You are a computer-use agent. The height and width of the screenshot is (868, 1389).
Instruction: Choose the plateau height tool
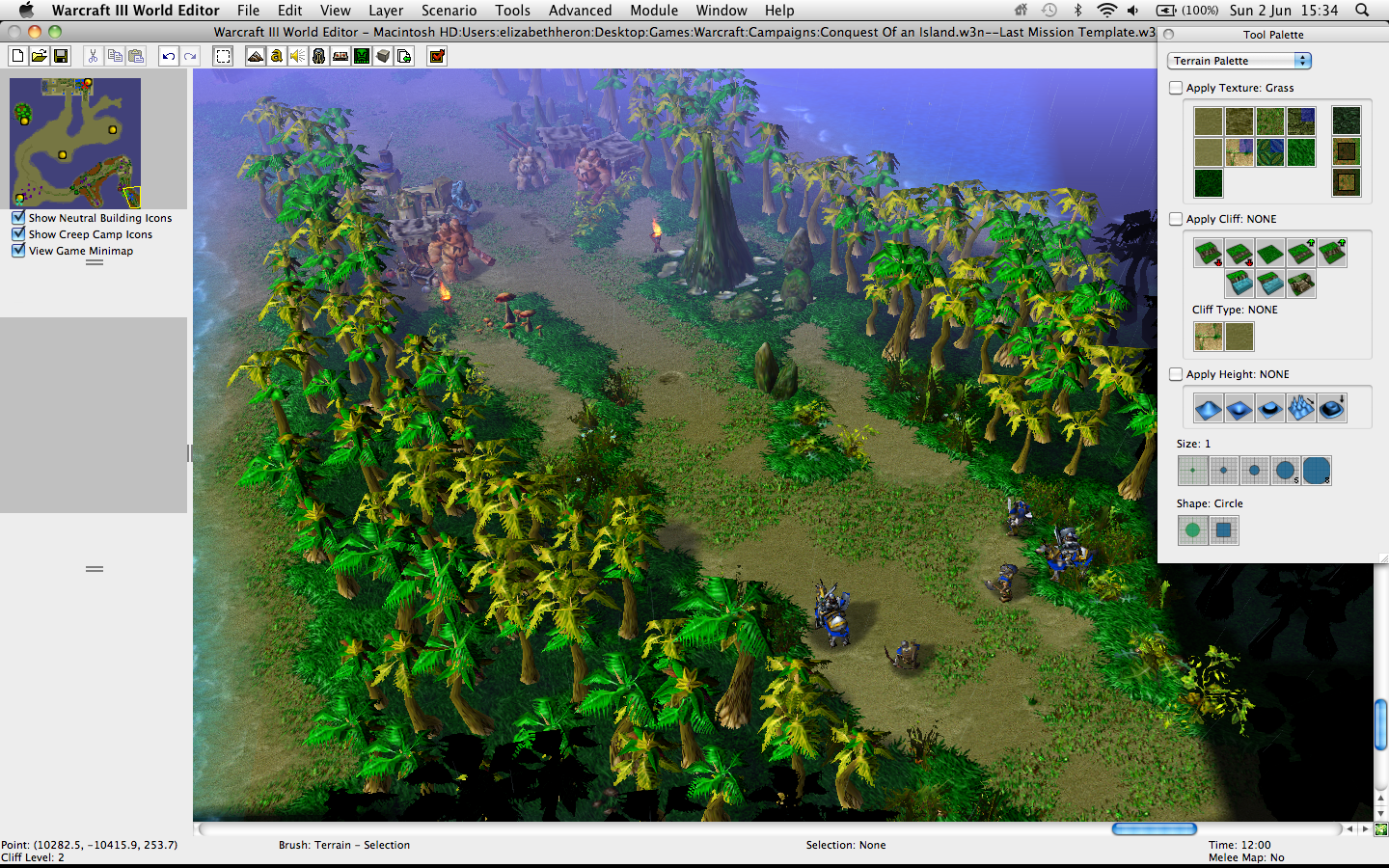pyautogui.click(x=1270, y=408)
